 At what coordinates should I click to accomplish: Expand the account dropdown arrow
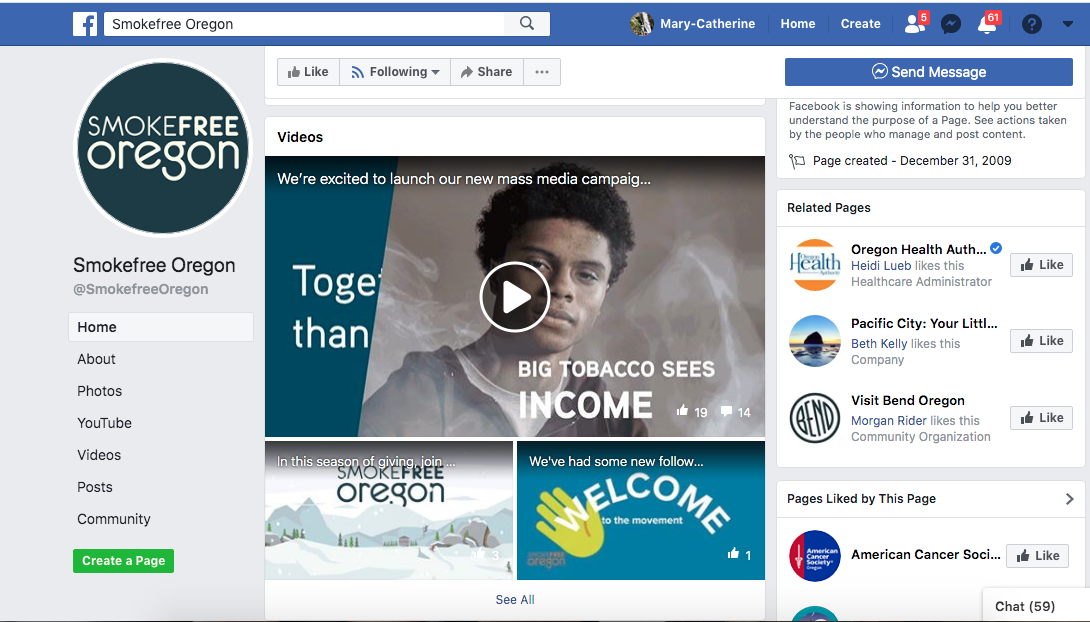tap(1068, 24)
